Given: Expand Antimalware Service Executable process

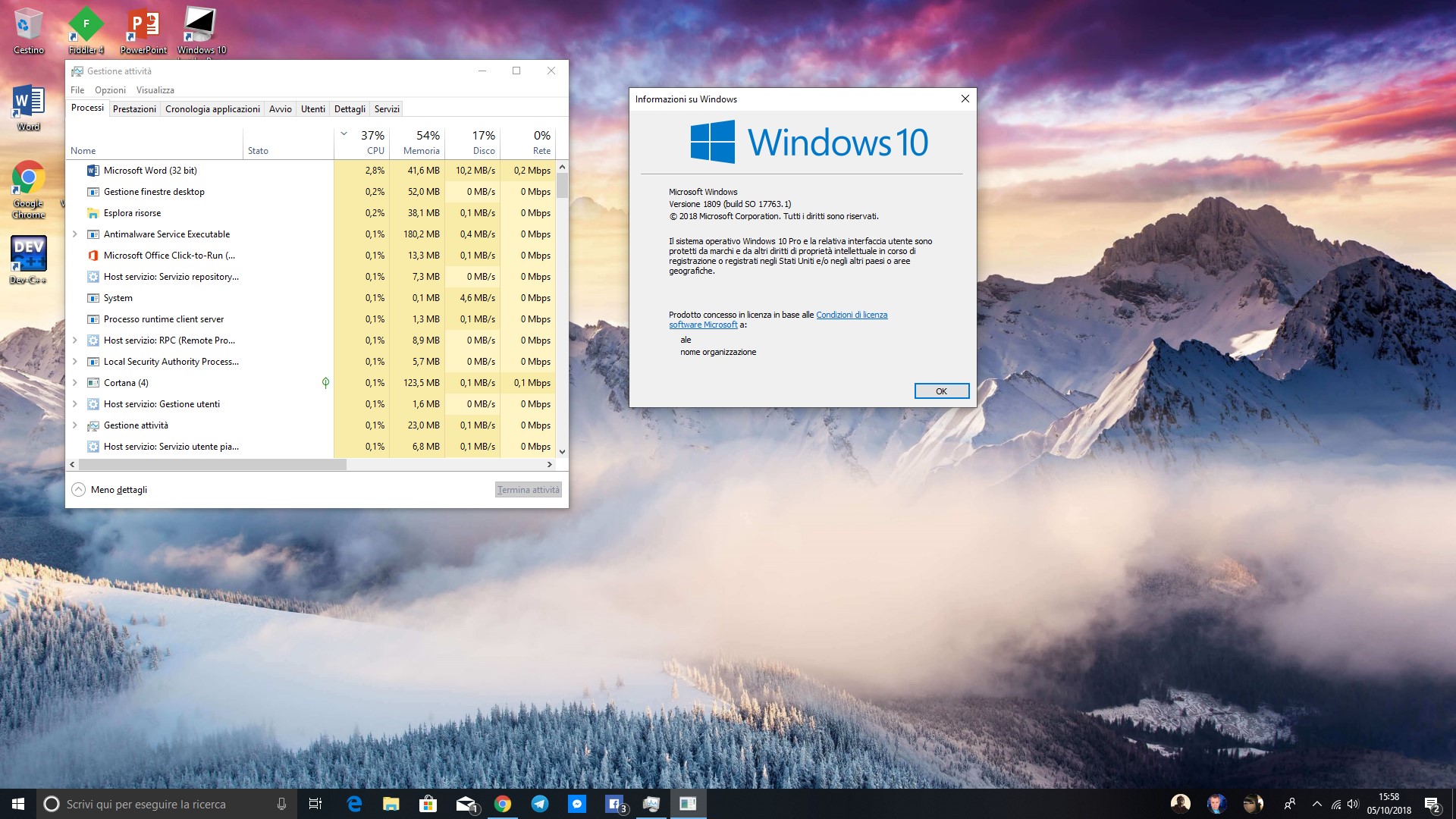Looking at the screenshot, I should pos(74,234).
